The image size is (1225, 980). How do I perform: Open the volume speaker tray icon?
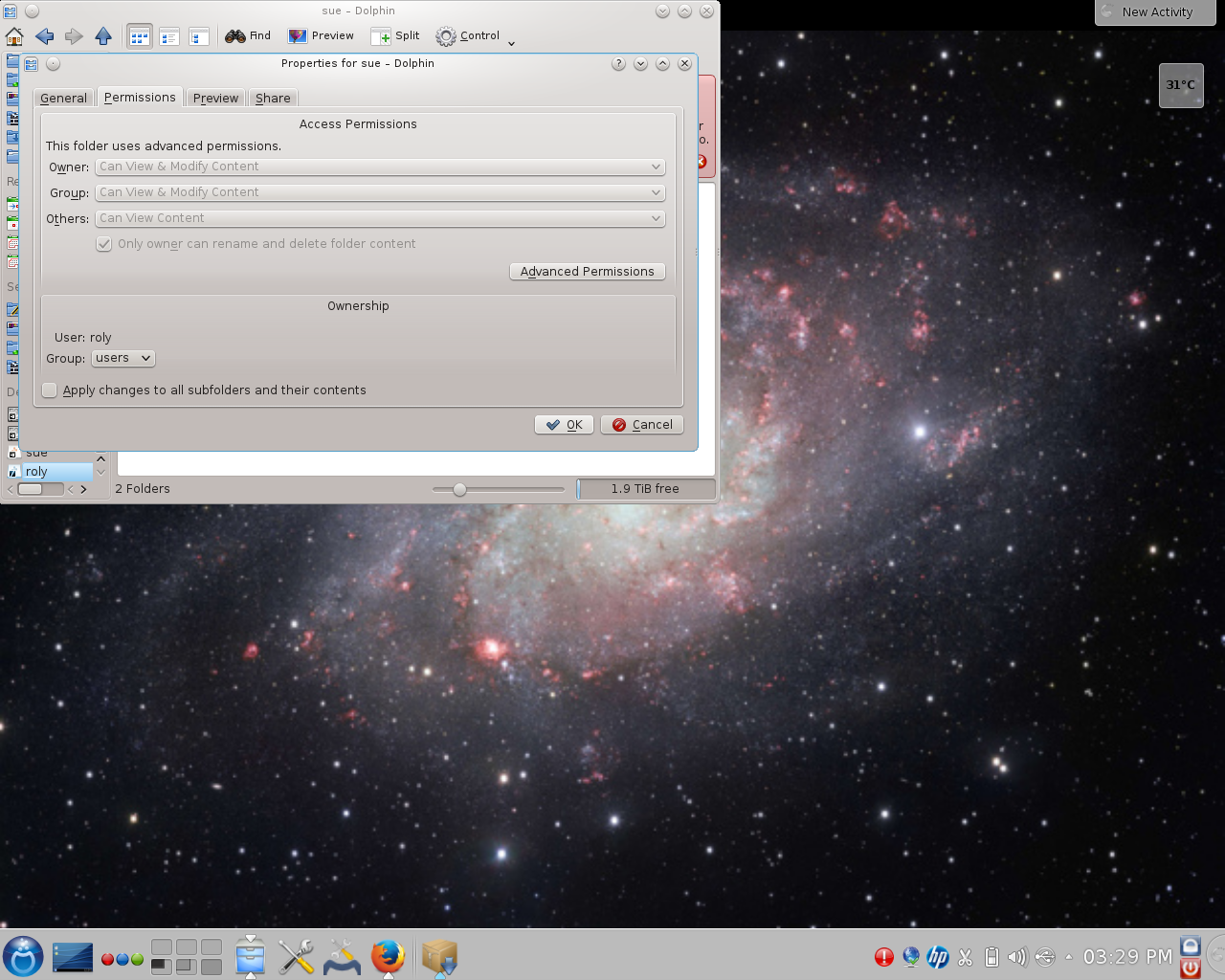pos(1017,957)
